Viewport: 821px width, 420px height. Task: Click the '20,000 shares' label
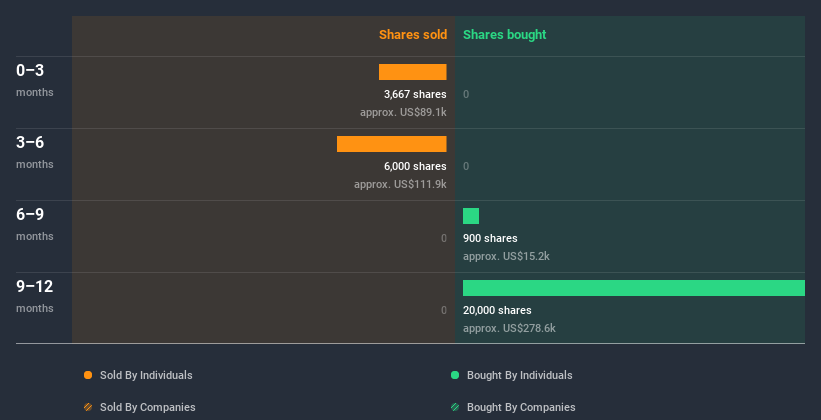(x=497, y=310)
